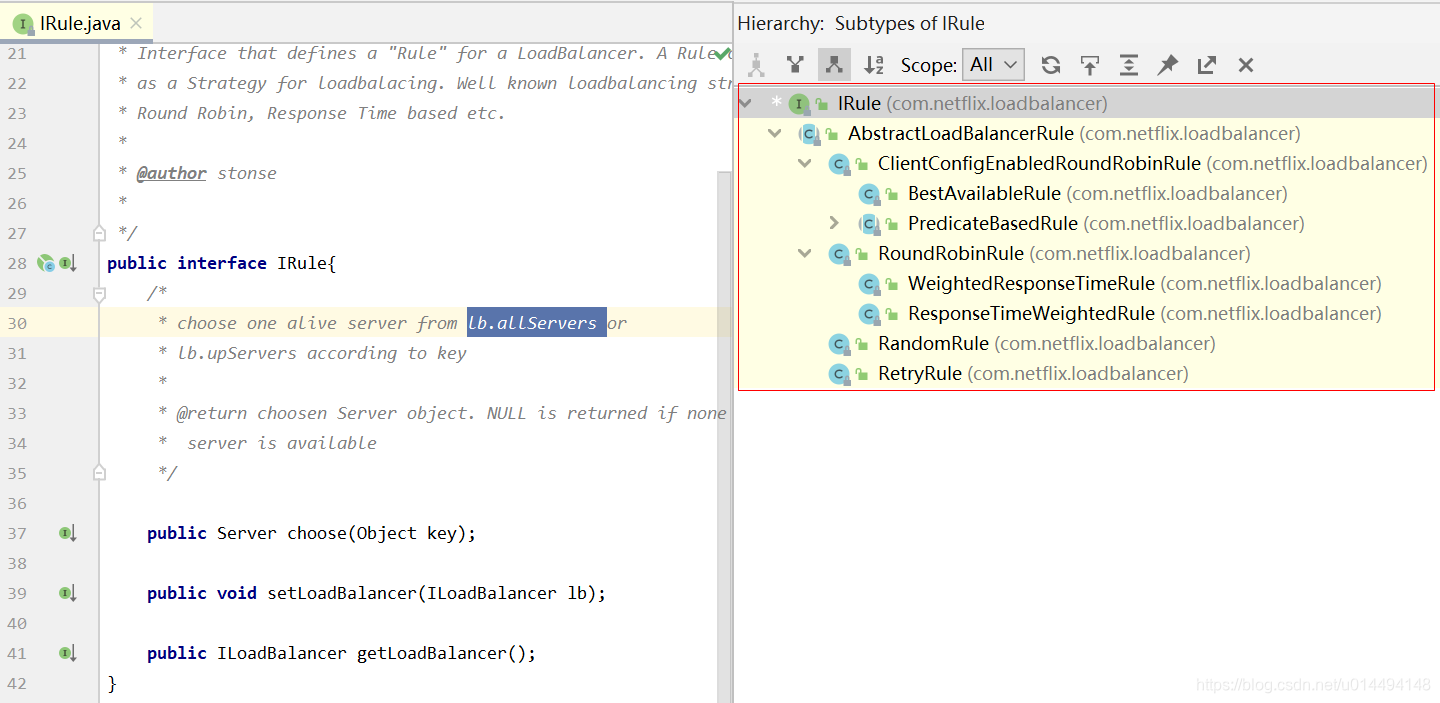1440x703 pixels.
Task: Close the Hierarchy panel with X icon
Action: pos(1245,65)
